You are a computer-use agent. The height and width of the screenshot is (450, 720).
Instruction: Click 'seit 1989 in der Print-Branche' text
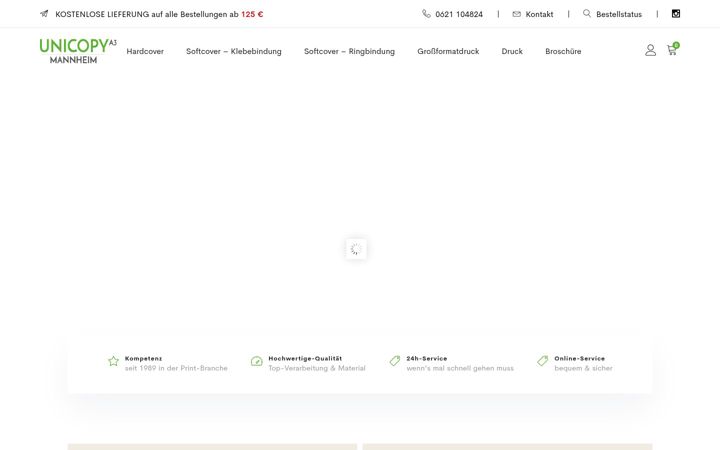176,368
